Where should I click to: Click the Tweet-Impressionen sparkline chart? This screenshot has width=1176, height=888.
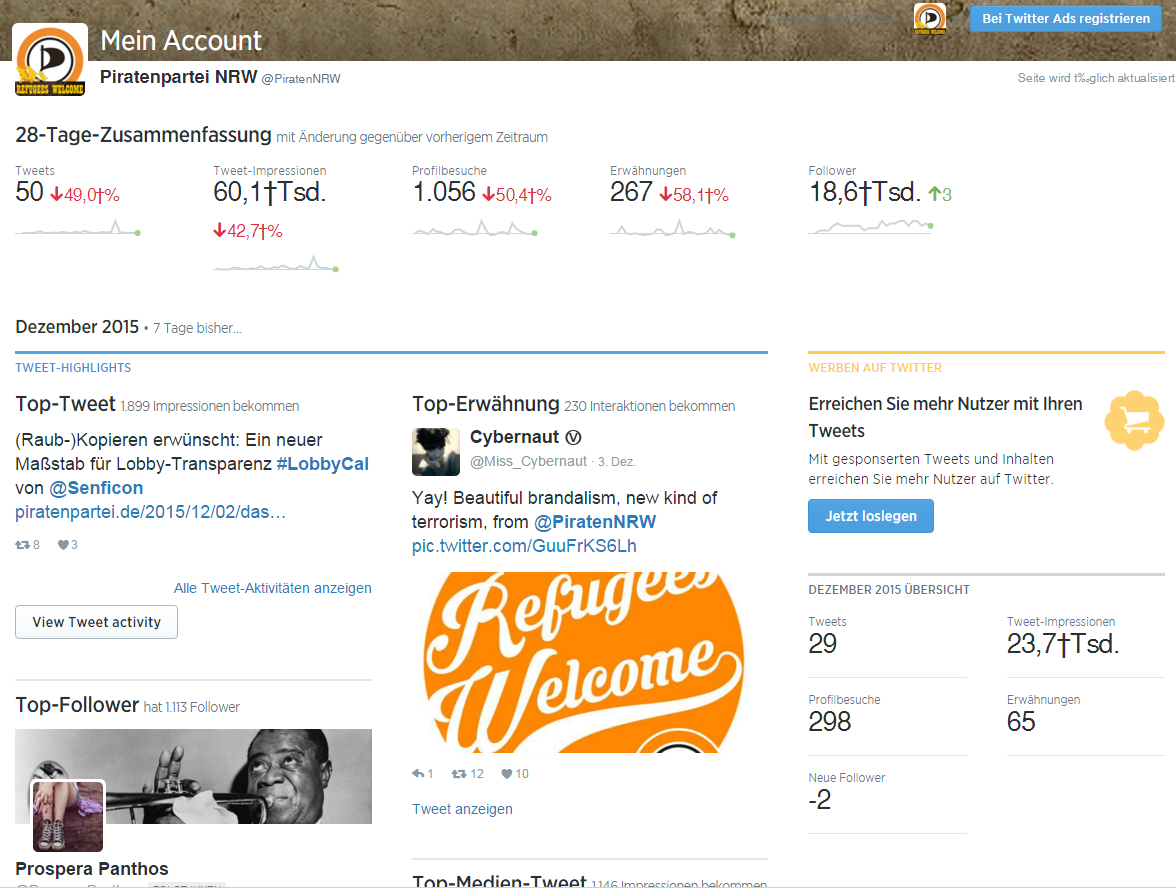pos(276,263)
